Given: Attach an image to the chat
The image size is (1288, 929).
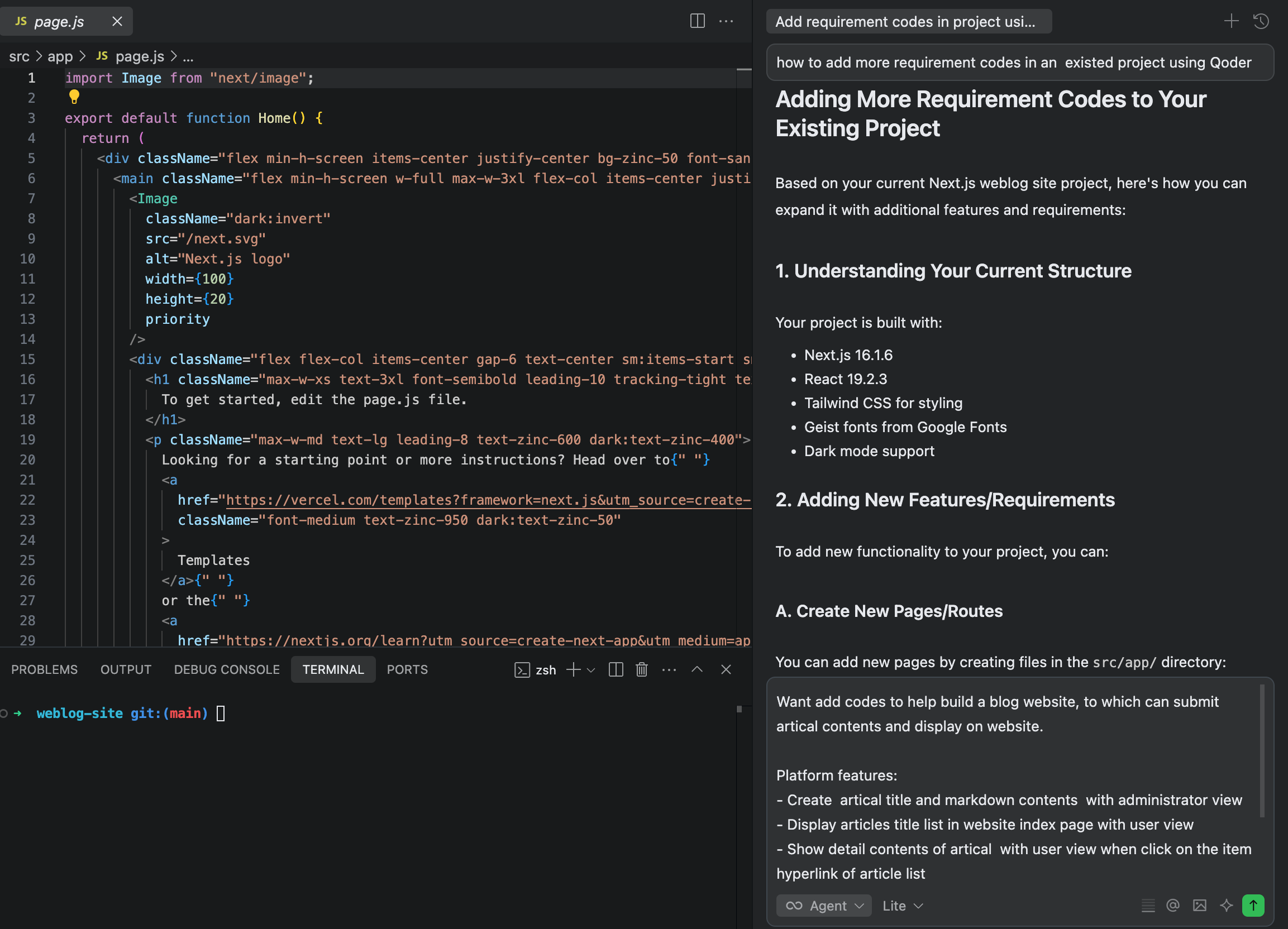Looking at the screenshot, I should coord(1199,905).
